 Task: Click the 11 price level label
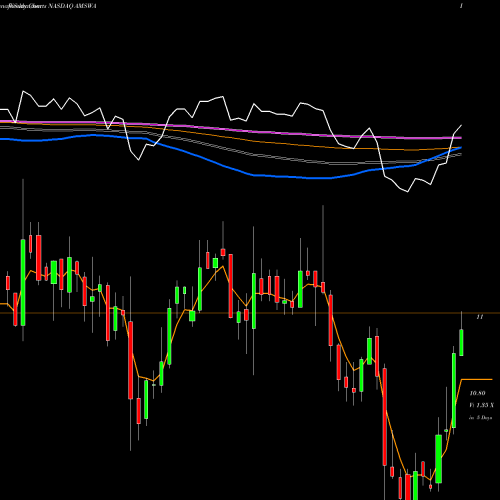pyautogui.click(x=480, y=317)
